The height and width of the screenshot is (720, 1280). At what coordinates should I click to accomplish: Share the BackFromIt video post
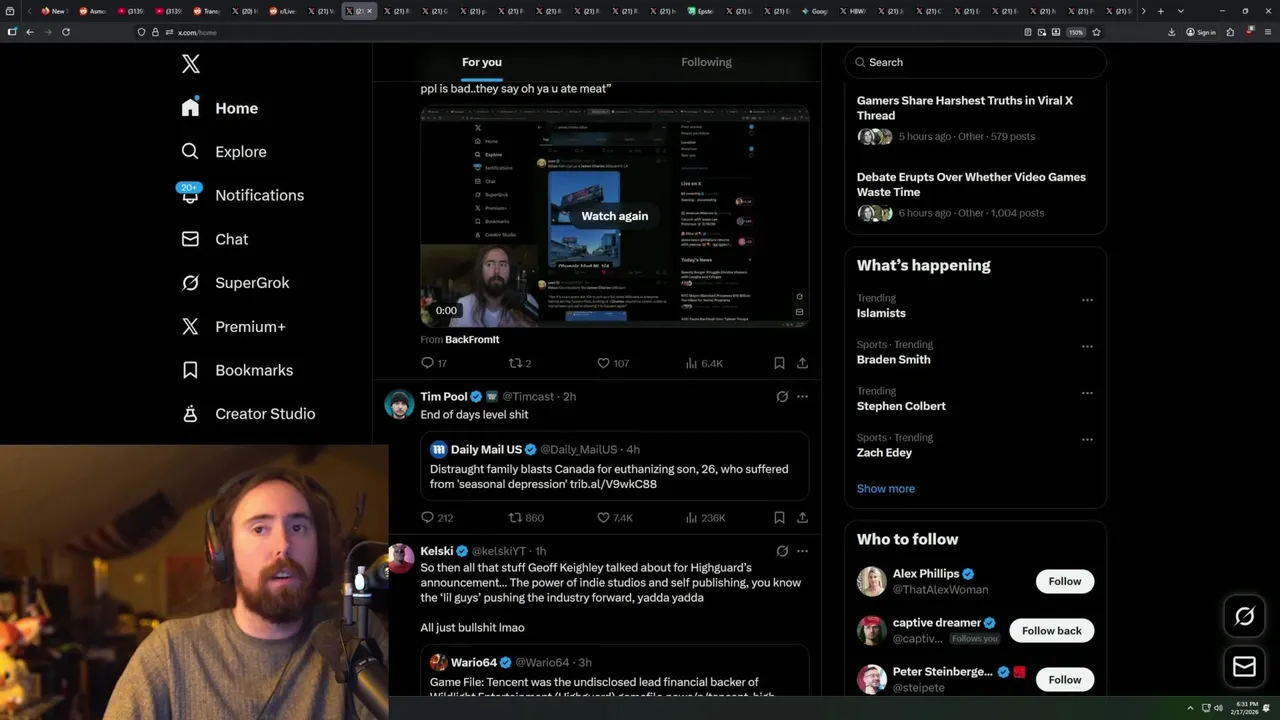[x=802, y=363]
